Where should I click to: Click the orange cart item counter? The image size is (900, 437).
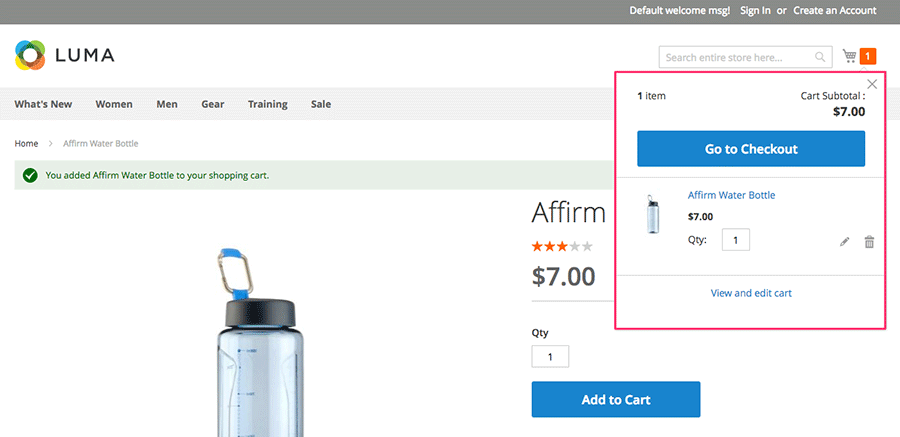coord(868,56)
